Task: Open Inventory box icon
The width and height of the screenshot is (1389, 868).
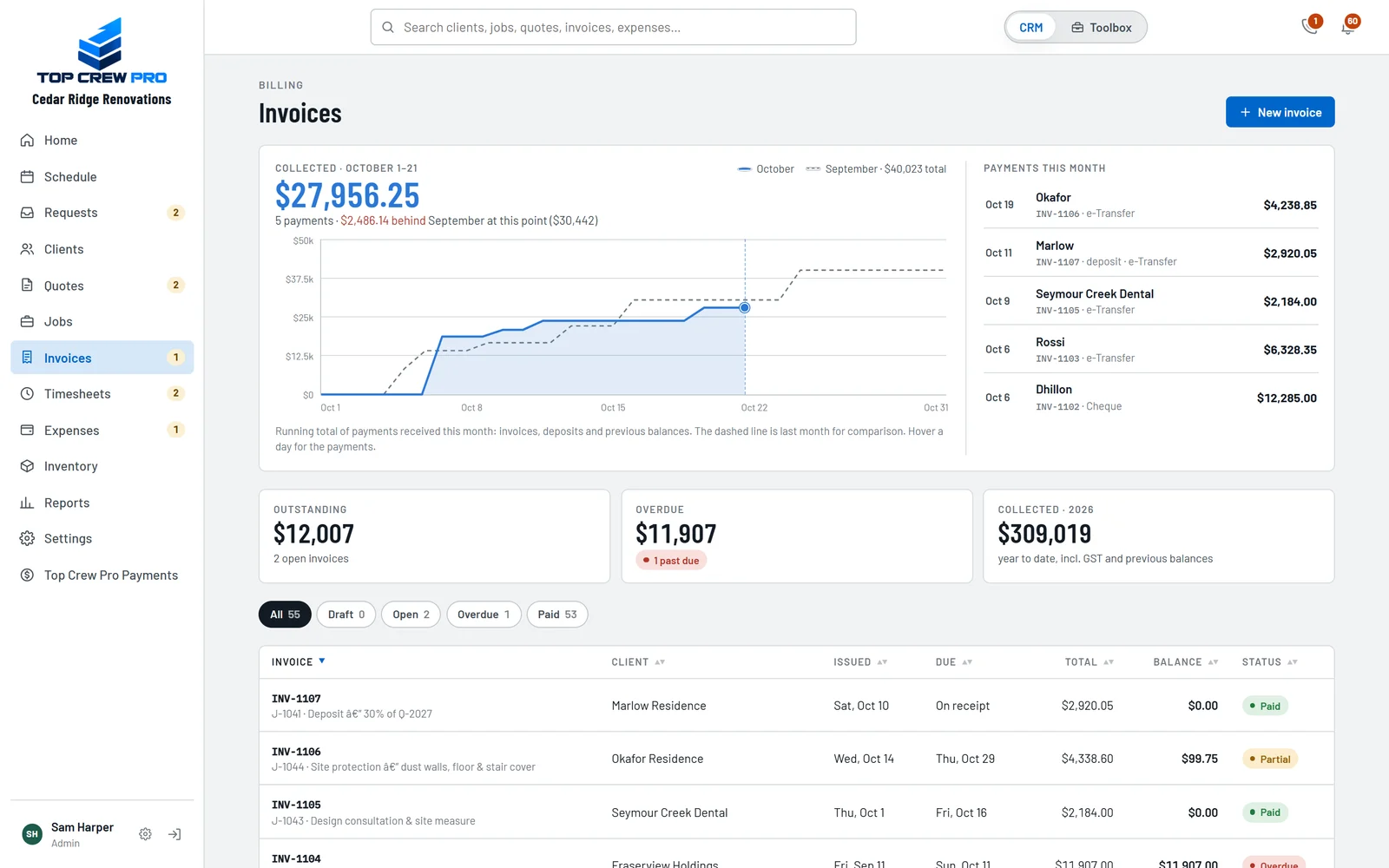Action: click(27, 466)
